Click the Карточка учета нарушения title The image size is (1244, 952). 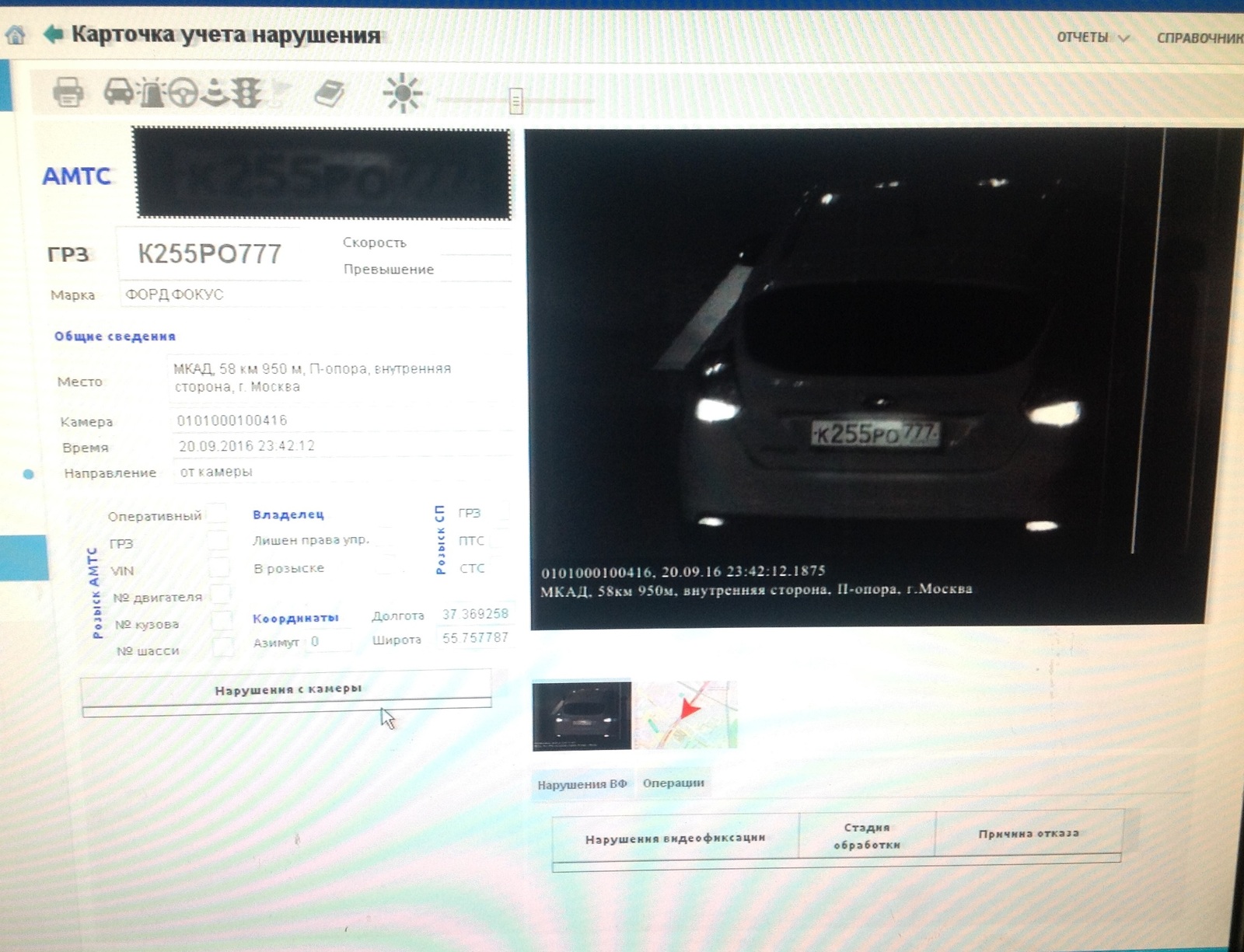tap(226, 35)
